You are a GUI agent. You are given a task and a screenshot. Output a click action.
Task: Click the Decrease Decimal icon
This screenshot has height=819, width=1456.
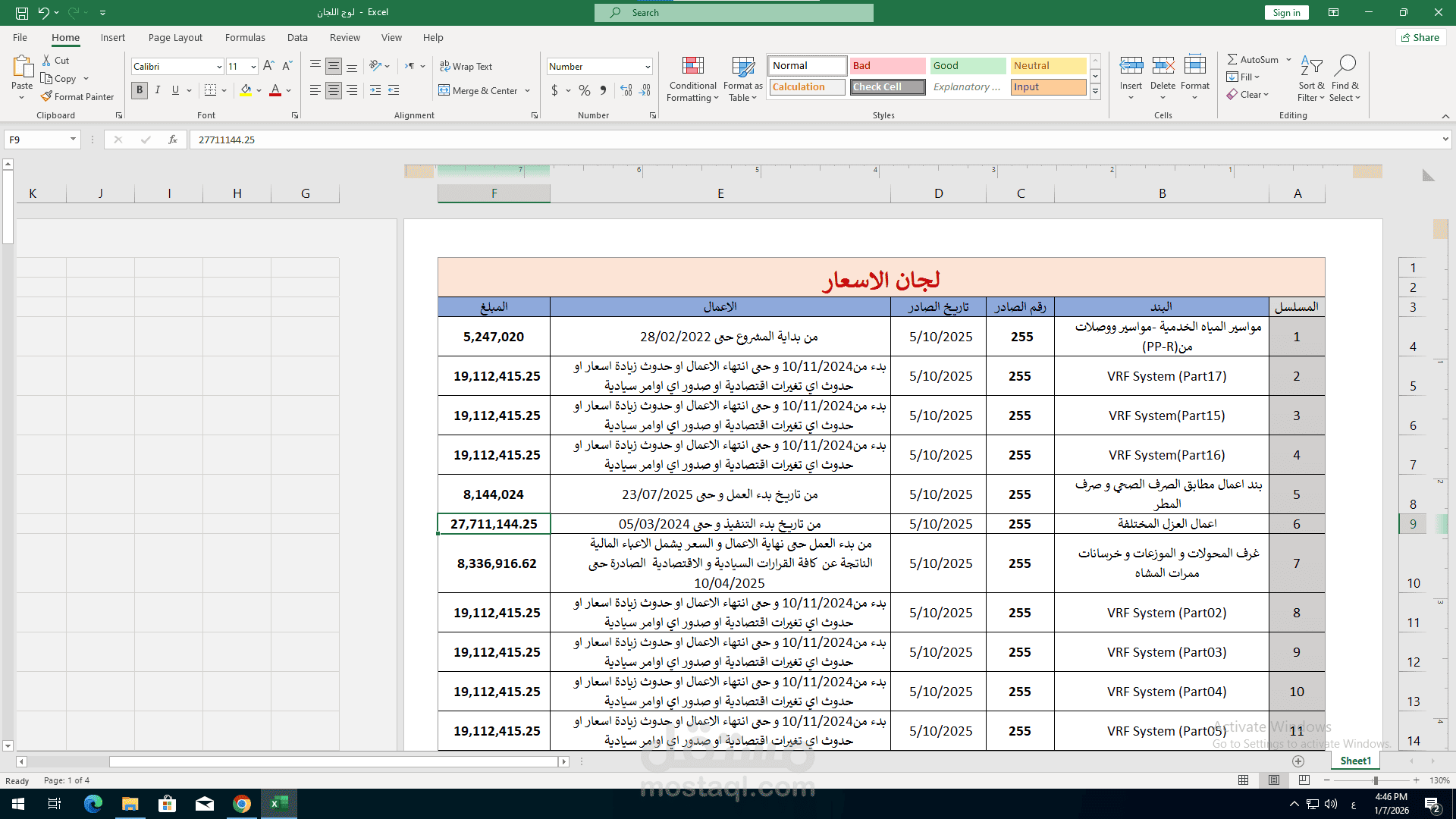coord(645,90)
